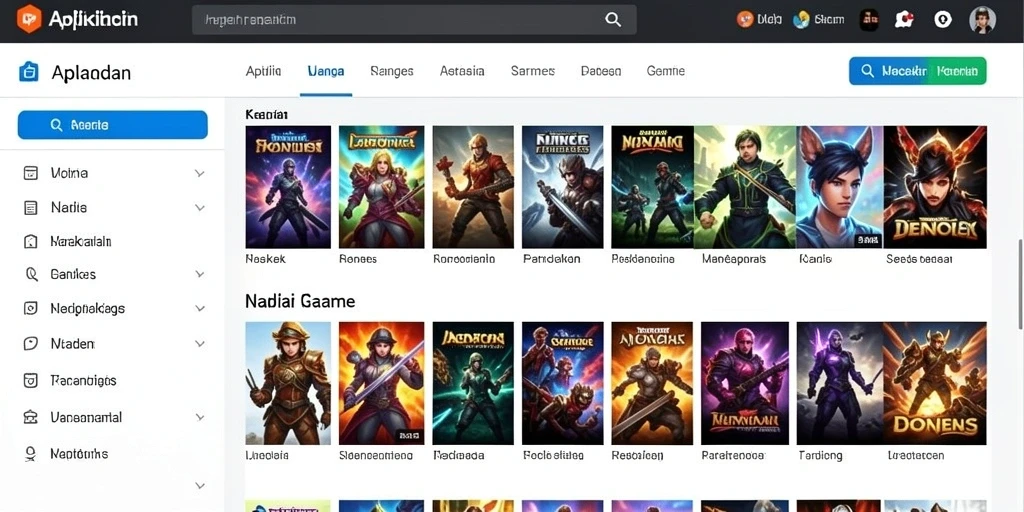1024x512 pixels.
Task: Expand the Nedgnakags sidebar section
Action: tap(200, 308)
